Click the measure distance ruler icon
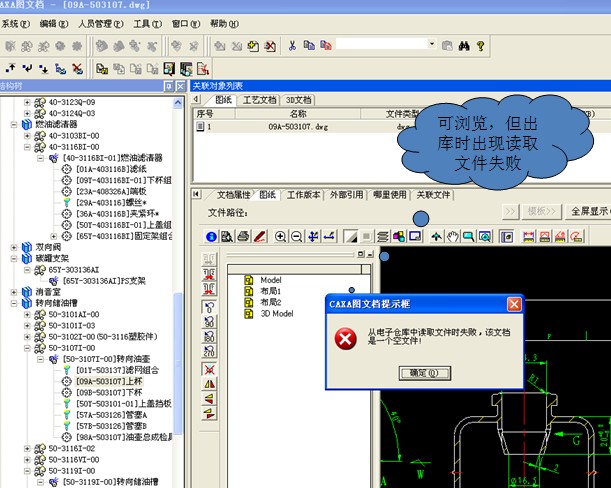This screenshot has height=488, width=611. tap(528, 237)
